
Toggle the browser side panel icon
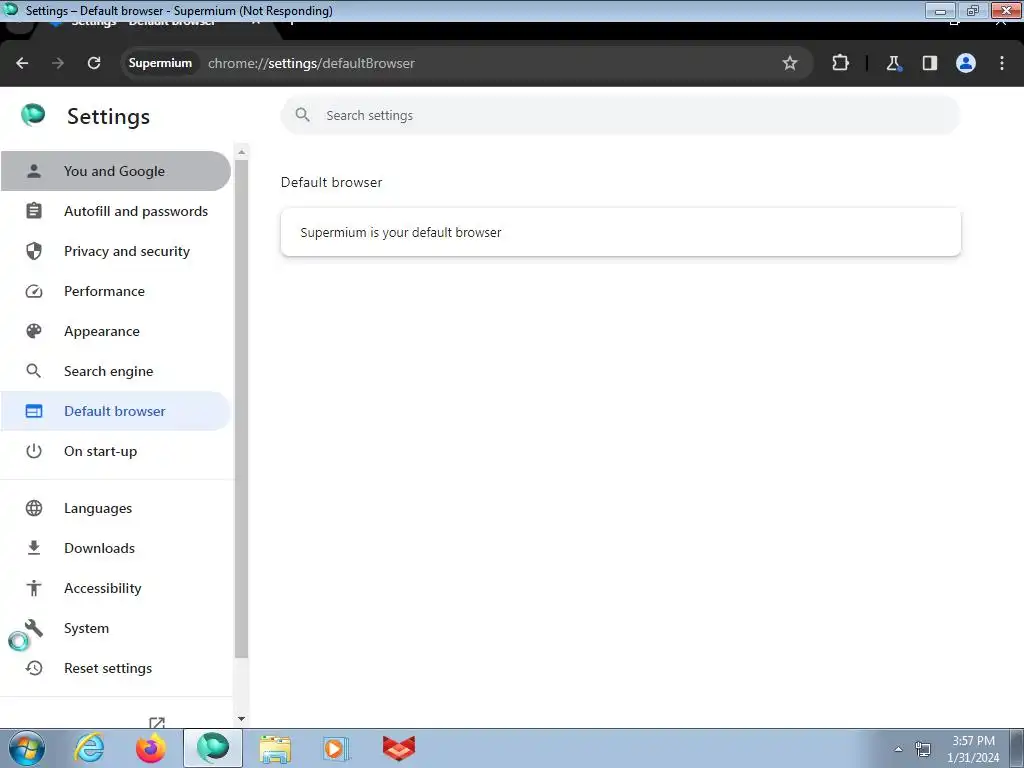coord(930,63)
